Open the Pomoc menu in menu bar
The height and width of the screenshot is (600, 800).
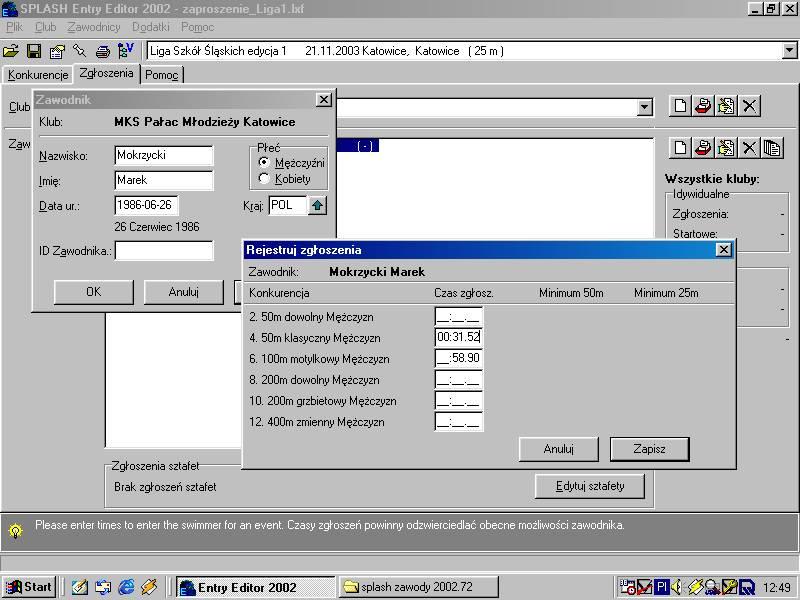click(x=197, y=27)
